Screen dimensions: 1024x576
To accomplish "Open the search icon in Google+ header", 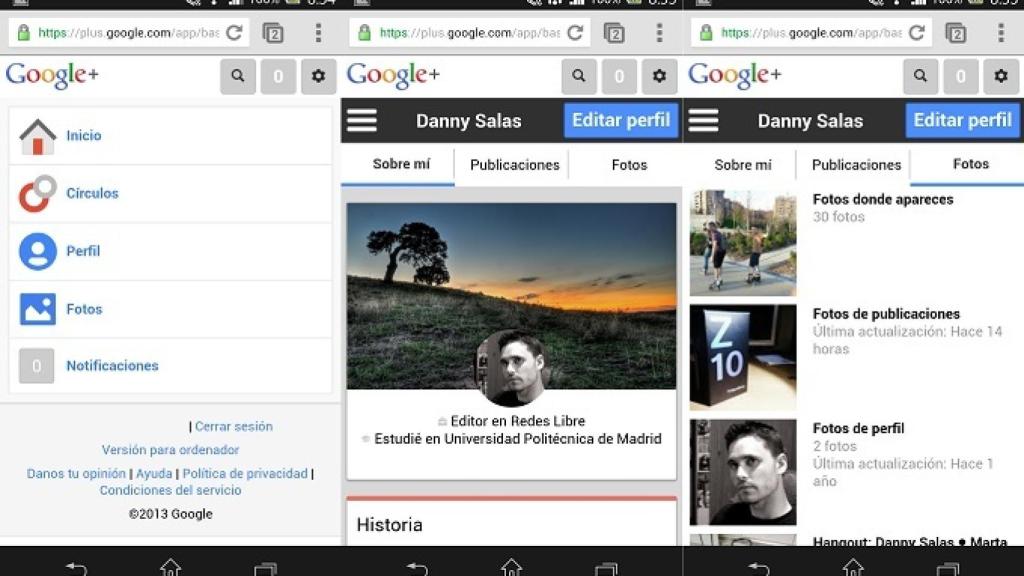I will pos(237,76).
